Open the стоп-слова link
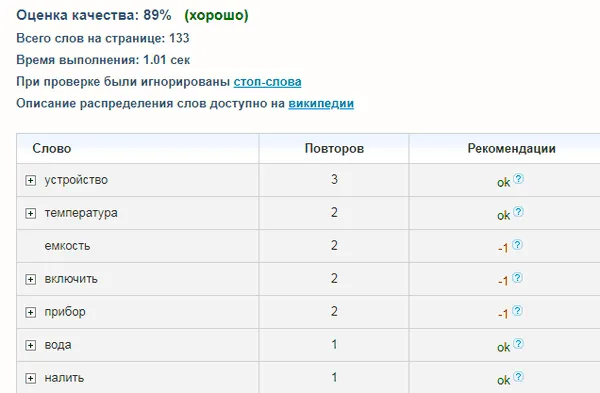 pos(267,82)
